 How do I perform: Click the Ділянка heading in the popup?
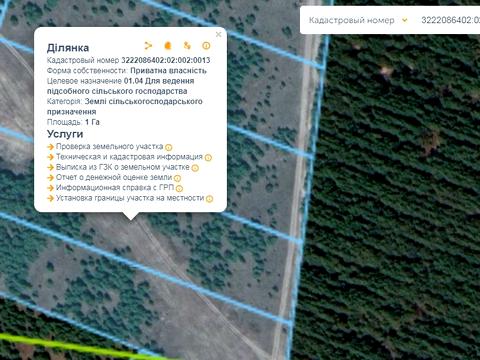(68, 48)
